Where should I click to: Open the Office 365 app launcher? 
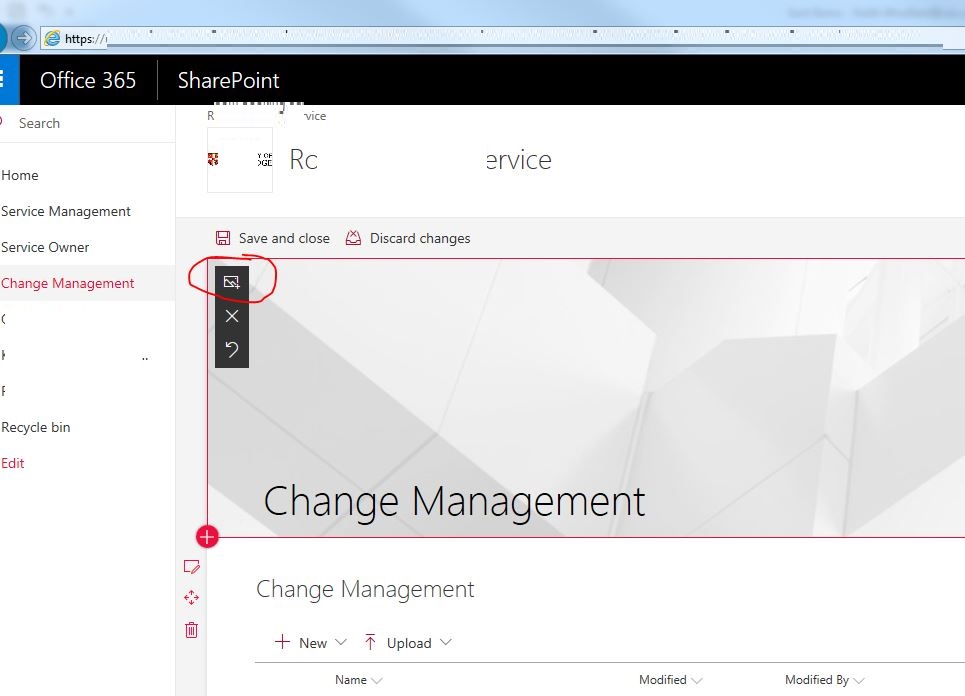(9, 80)
